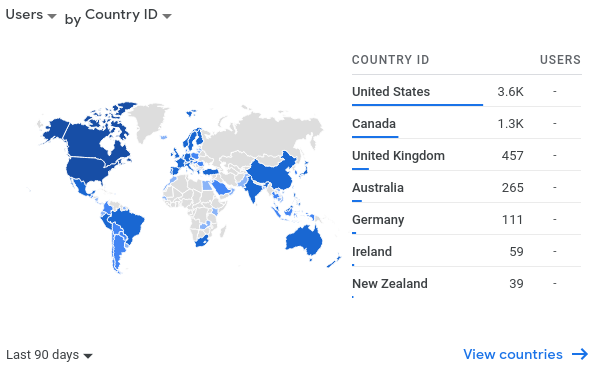Open the Users metric dropdown
This screenshot has height=367, width=591.
tap(31, 15)
